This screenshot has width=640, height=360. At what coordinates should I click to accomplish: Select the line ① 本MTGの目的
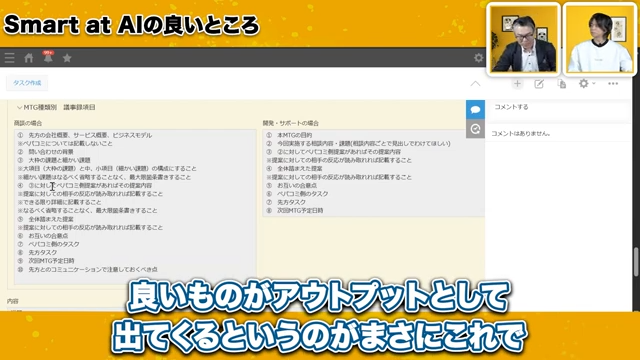pyautogui.click(x=289, y=135)
